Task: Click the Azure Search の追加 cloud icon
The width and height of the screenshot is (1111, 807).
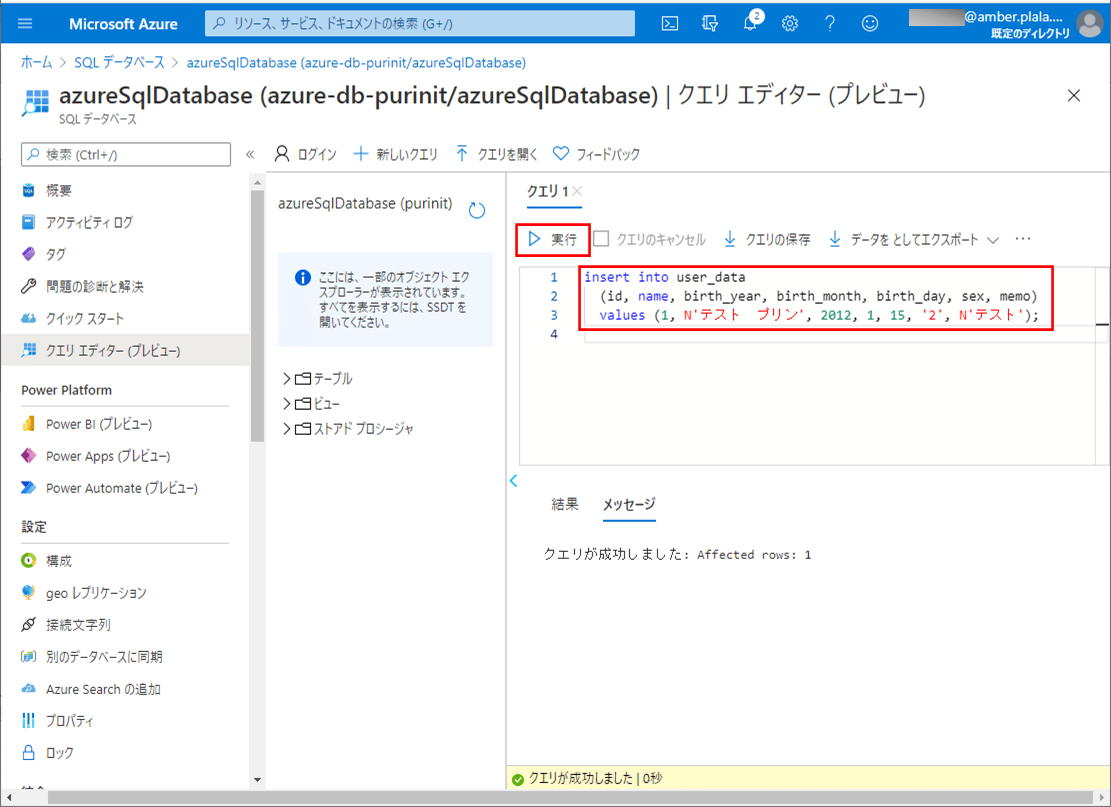Action: 28,689
